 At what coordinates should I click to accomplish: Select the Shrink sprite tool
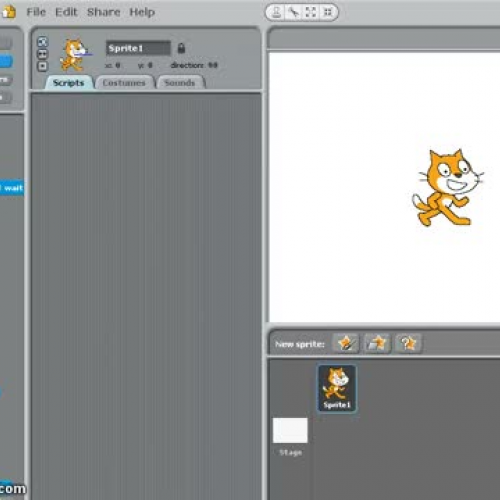click(328, 12)
